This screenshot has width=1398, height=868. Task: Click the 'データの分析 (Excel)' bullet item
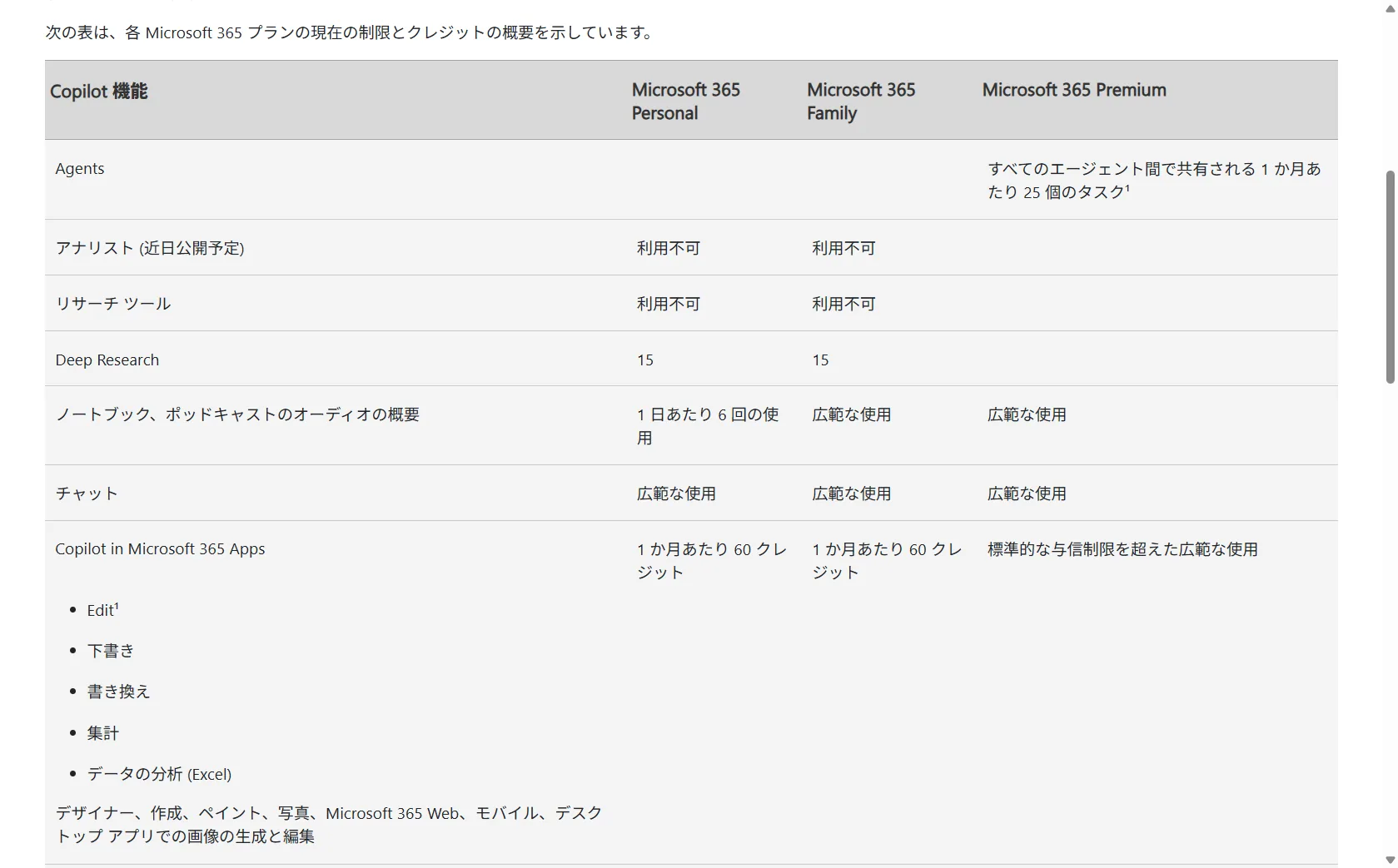159,774
